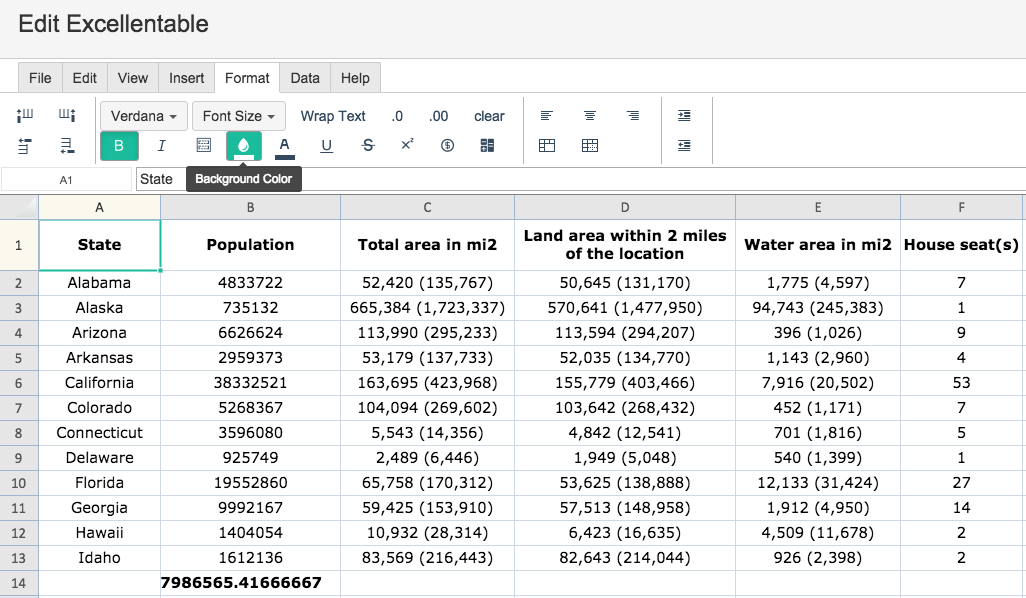
Task: Click the superscript x² icon
Action: point(407,144)
